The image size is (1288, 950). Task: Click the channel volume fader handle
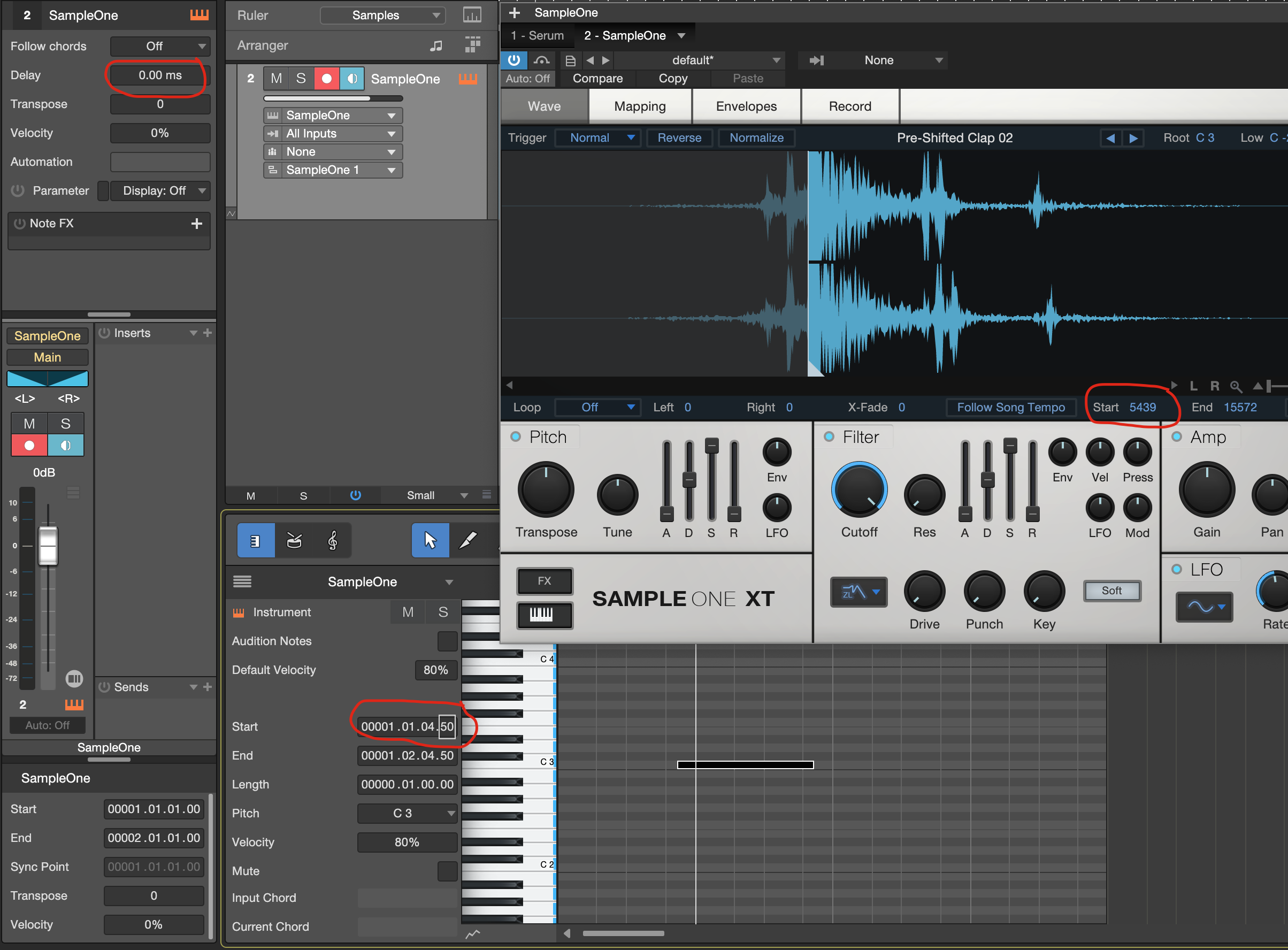(48, 545)
